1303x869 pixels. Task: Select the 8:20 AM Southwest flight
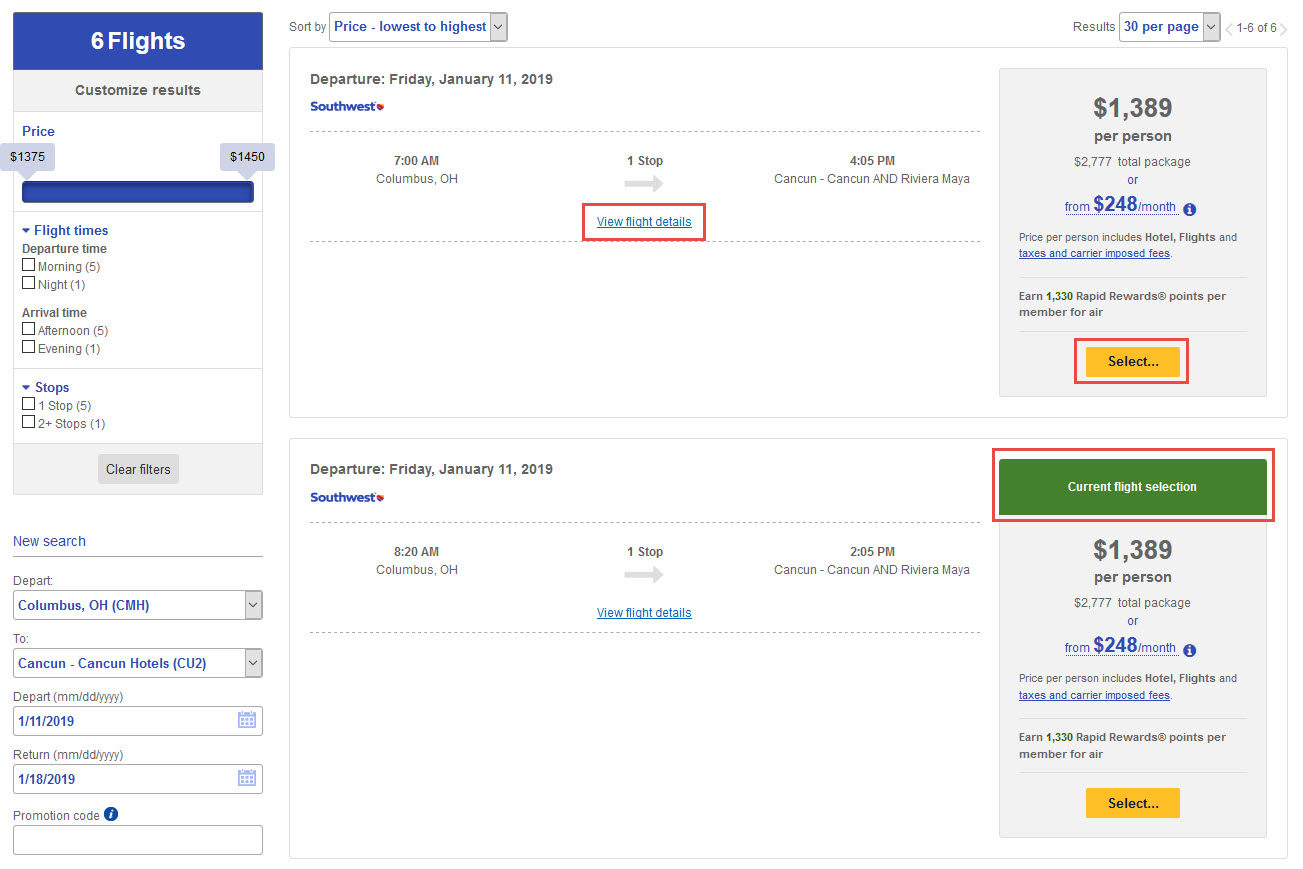(x=1132, y=803)
